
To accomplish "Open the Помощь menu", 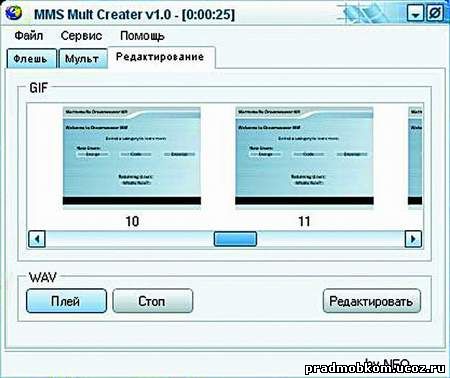I will pos(142,36).
